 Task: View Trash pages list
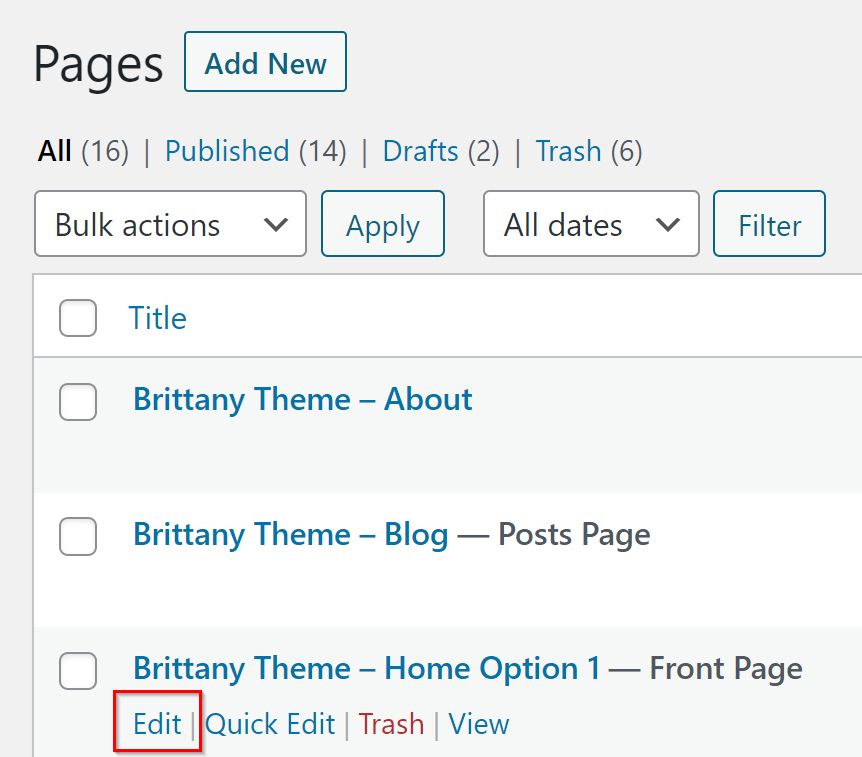tap(568, 152)
